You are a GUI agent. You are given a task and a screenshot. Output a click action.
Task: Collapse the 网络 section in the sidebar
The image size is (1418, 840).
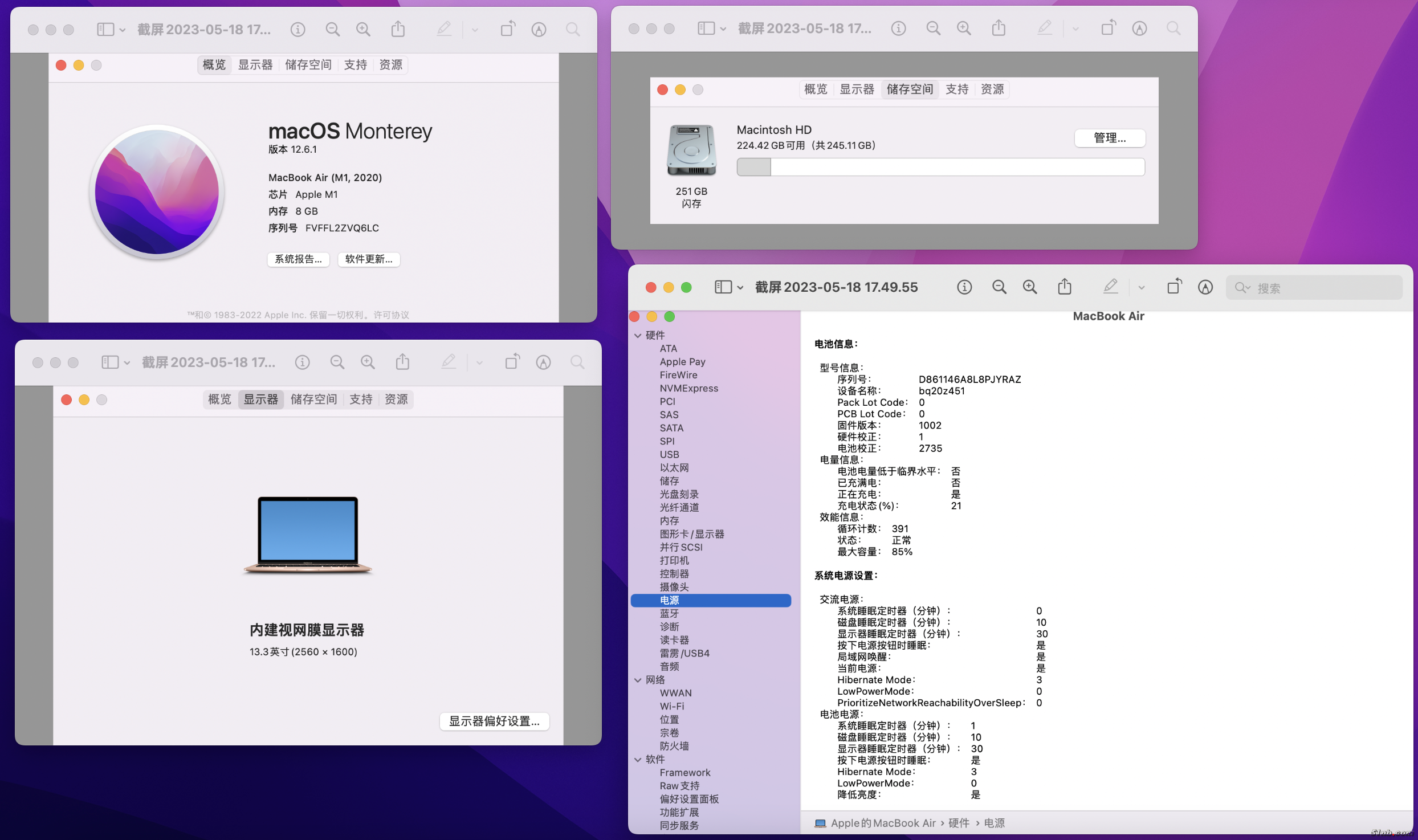pyautogui.click(x=638, y=680)
